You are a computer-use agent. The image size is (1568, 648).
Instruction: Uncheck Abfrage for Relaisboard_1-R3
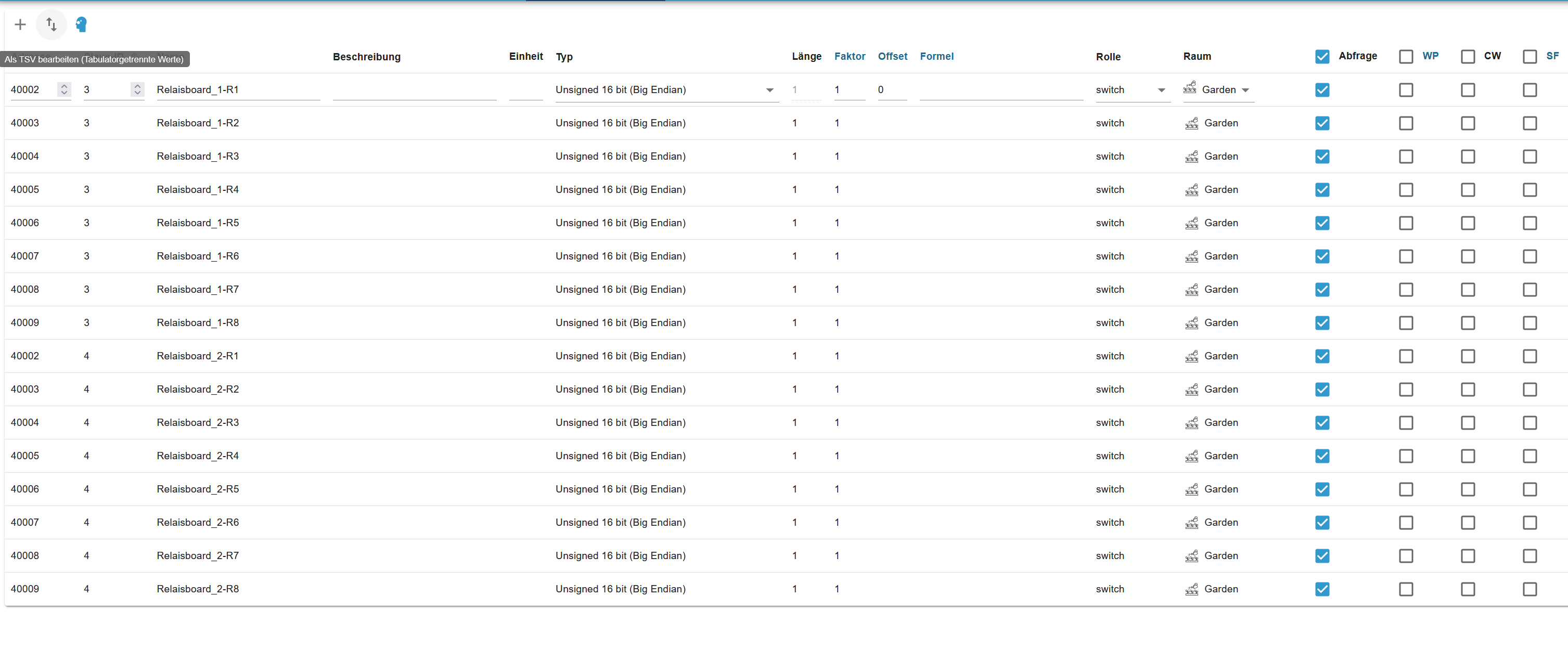[1321, 157]
